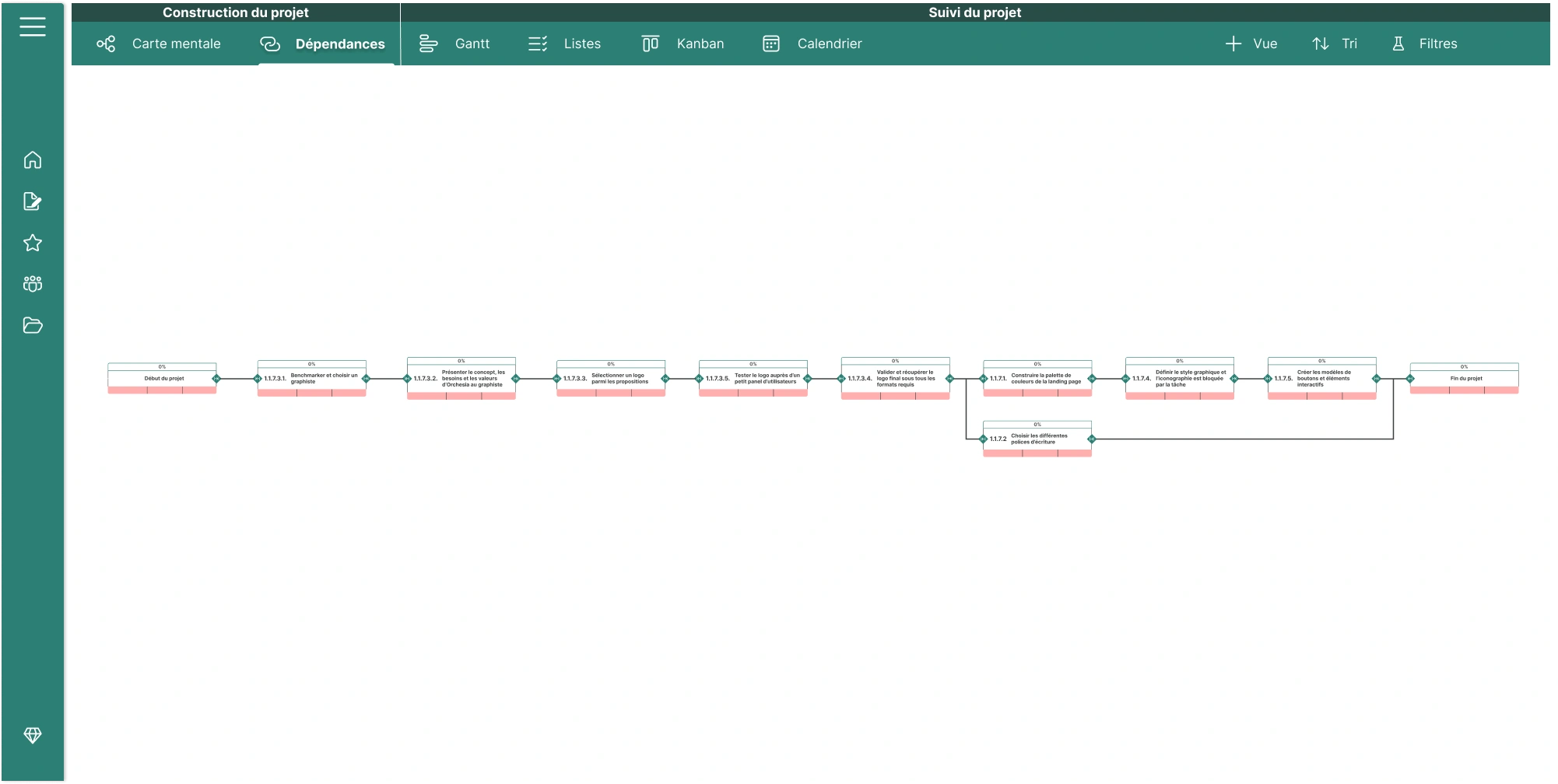The image size is (1558, 784).
Task: Go to the home page icon
Action: [33, 160]
